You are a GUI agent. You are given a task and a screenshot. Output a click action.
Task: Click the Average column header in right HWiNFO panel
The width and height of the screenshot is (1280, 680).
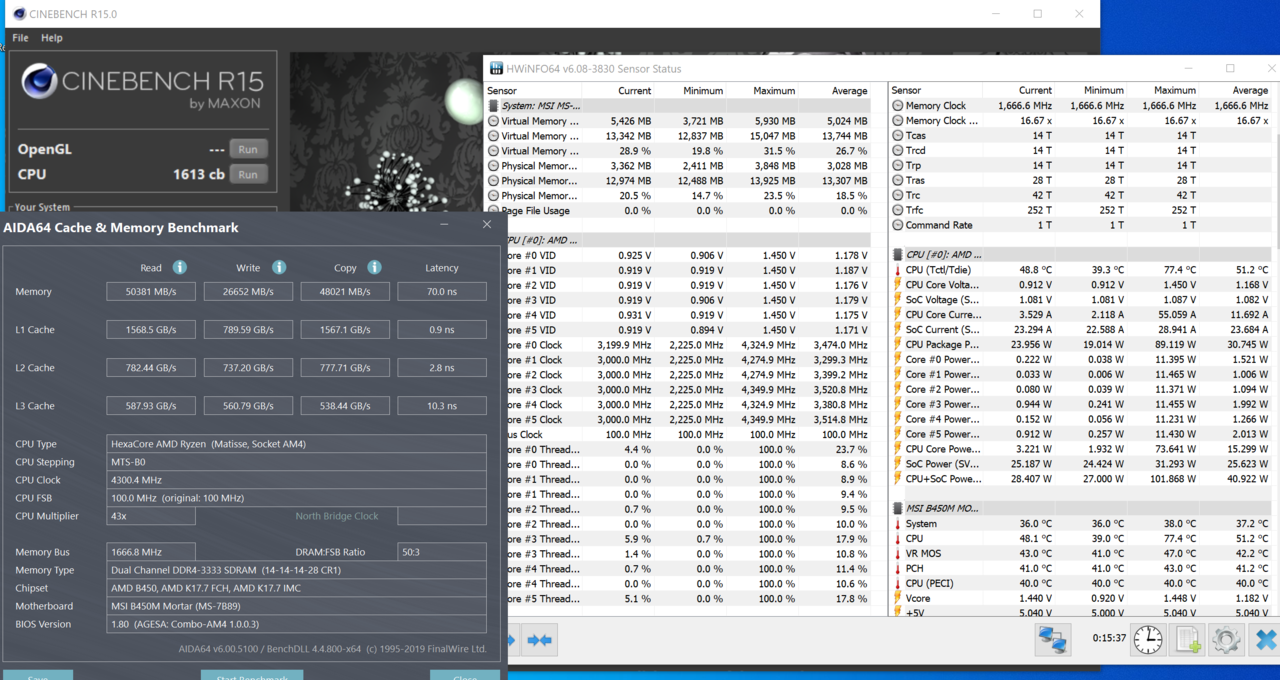pyautogui.click(x=1235, y=90)
